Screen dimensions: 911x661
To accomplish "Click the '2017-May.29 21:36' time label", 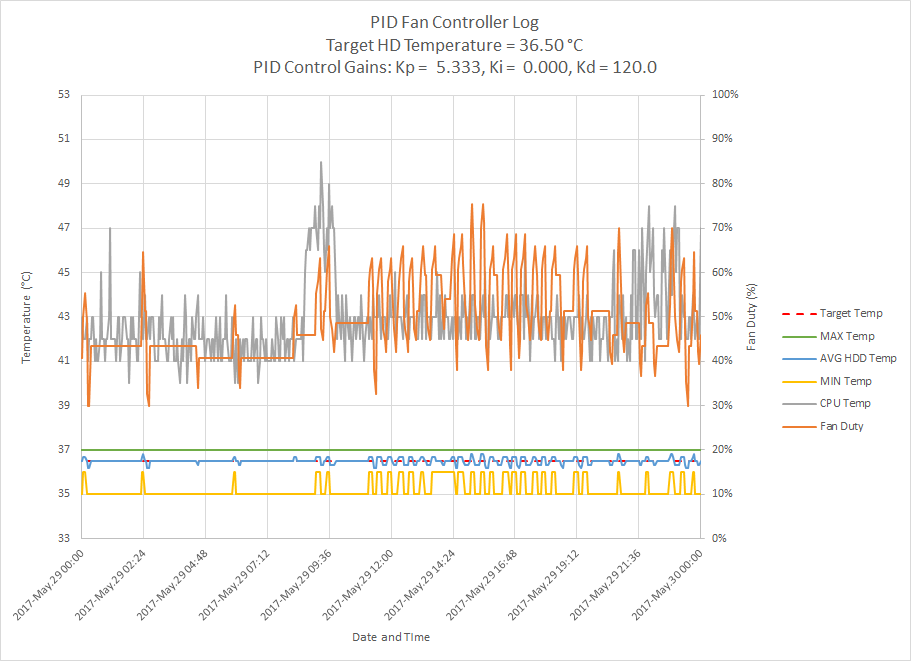I will point(607,584).
